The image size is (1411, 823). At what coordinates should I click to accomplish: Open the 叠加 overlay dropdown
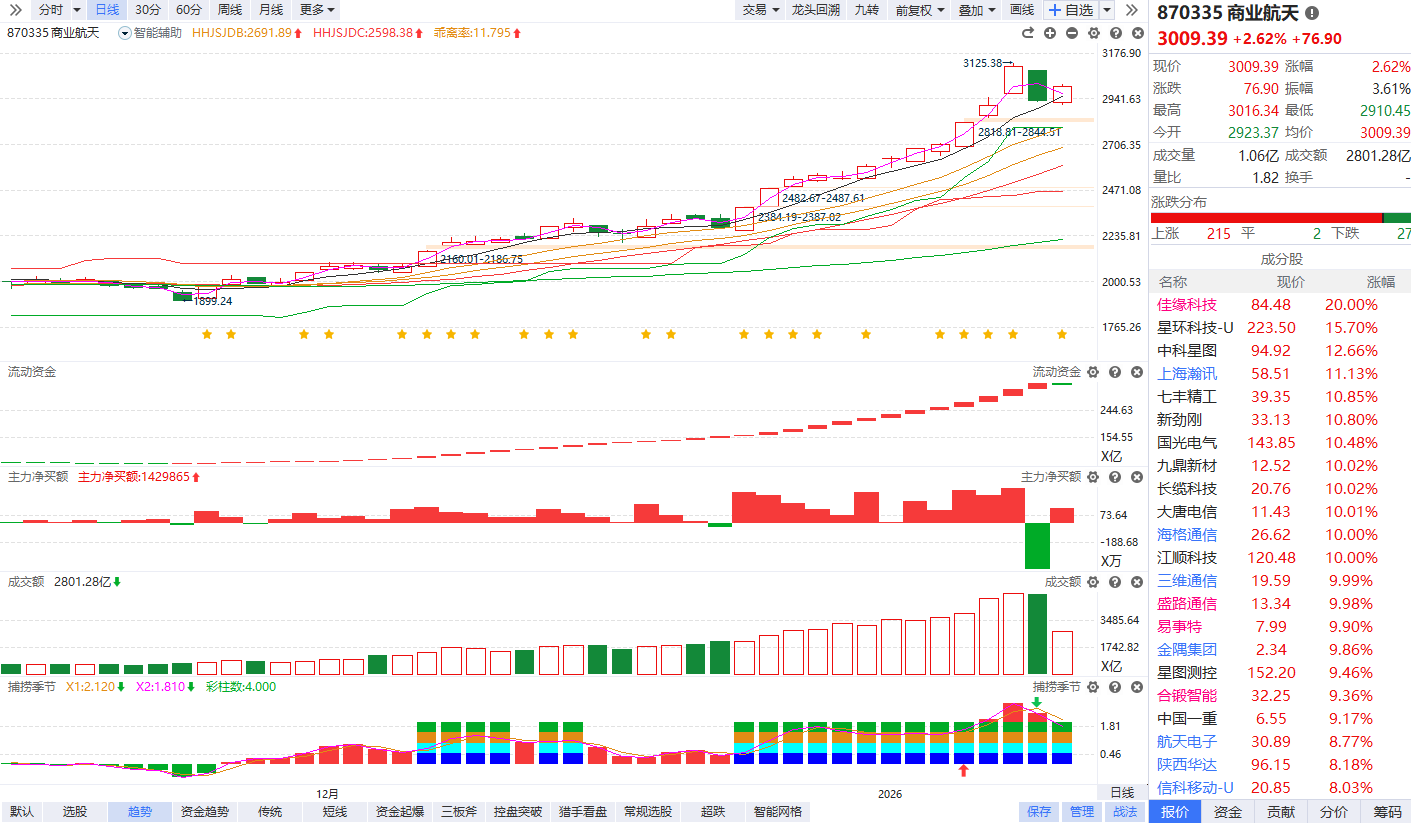coord(977,10)
